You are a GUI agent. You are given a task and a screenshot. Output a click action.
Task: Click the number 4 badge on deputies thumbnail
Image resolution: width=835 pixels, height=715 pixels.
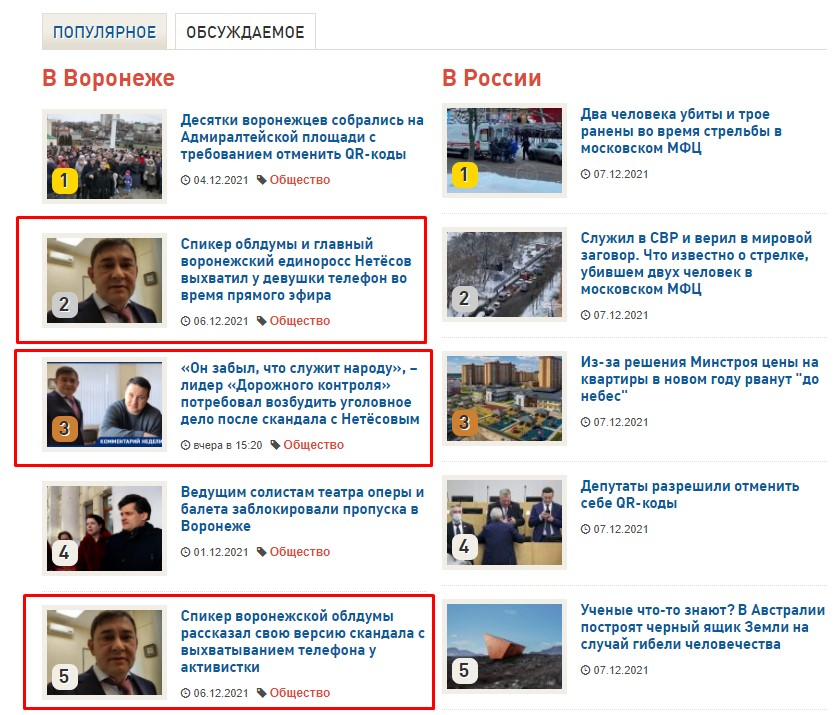(x=464, y=547)
